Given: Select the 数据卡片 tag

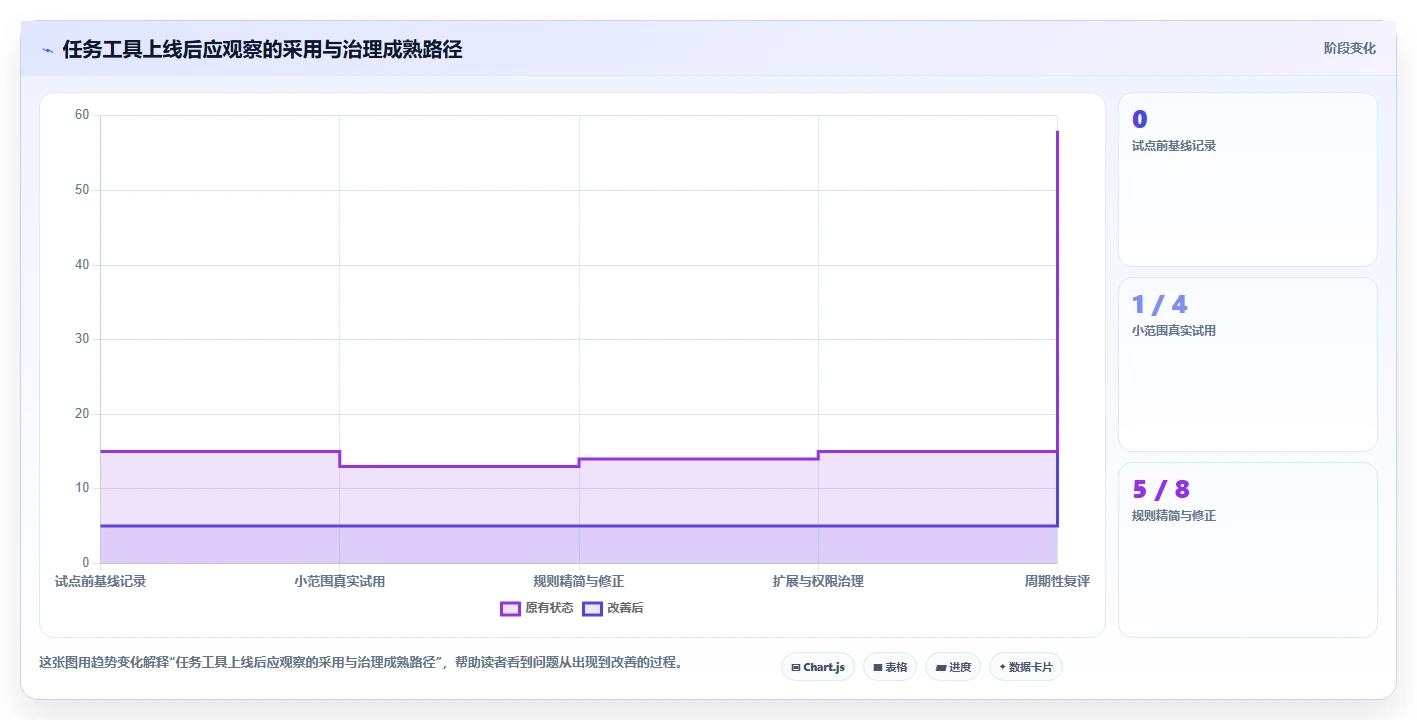Looking at the screenshot, I should tap(1026, 667).
